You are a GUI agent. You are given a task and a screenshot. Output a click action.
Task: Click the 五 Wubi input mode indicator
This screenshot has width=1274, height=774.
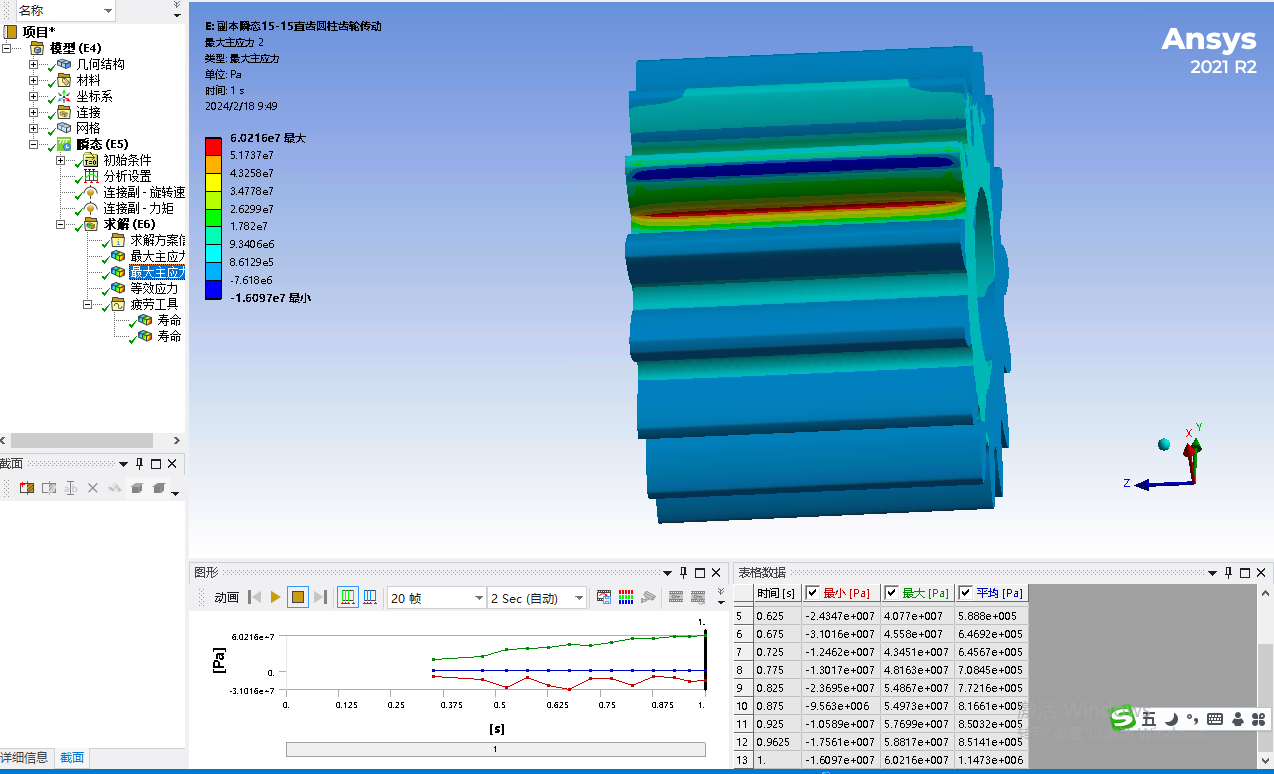tap(1149, 718)
